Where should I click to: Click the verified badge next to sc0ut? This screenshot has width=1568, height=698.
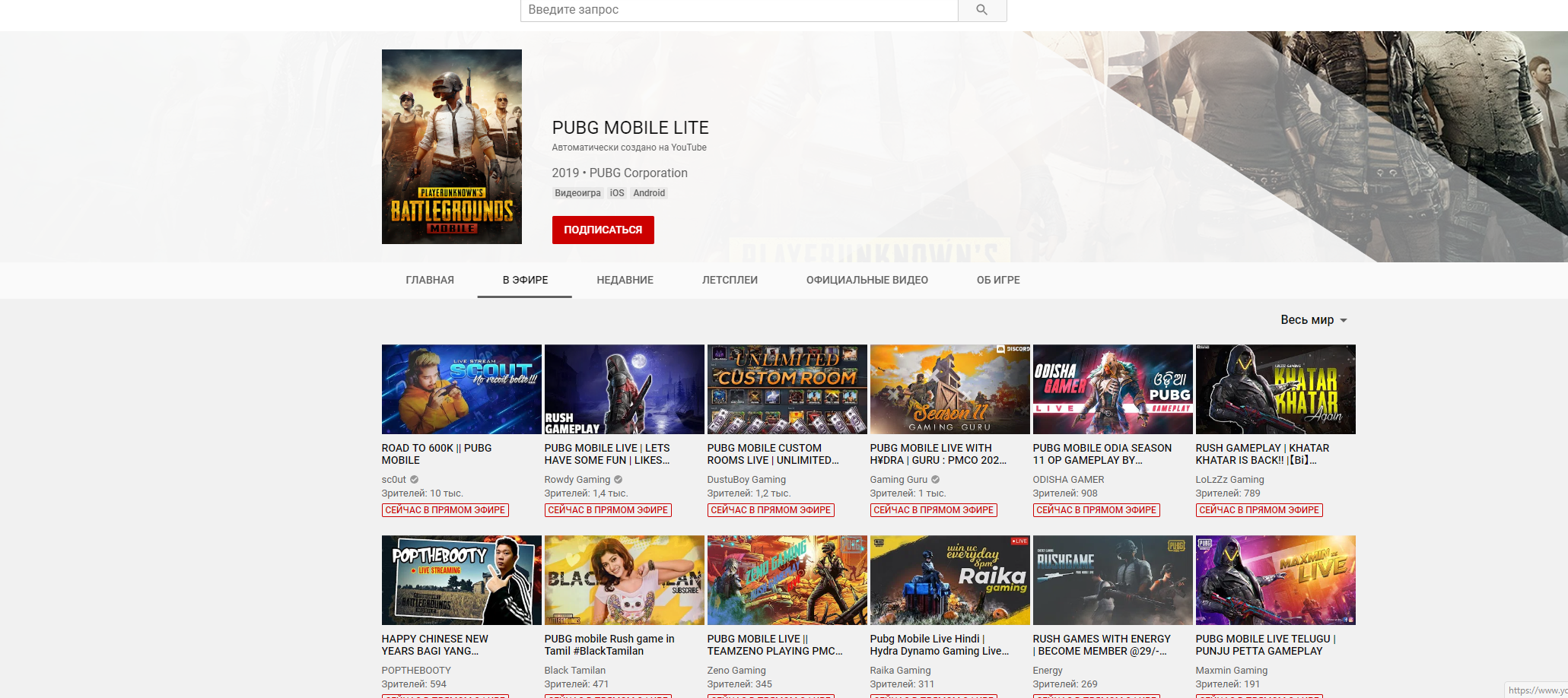pos(415,480)
